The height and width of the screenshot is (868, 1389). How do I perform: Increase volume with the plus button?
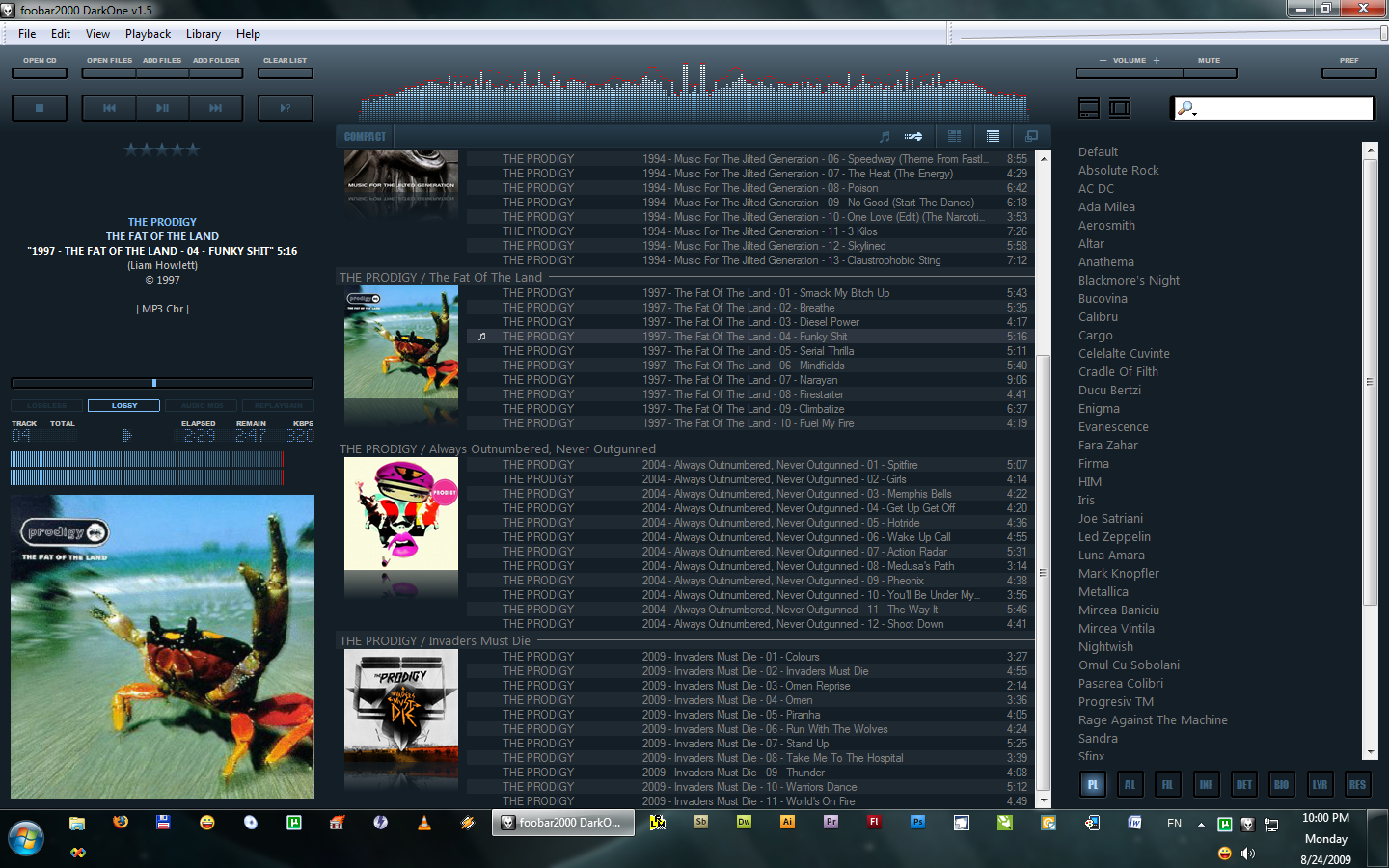(x=1157, y=72)
